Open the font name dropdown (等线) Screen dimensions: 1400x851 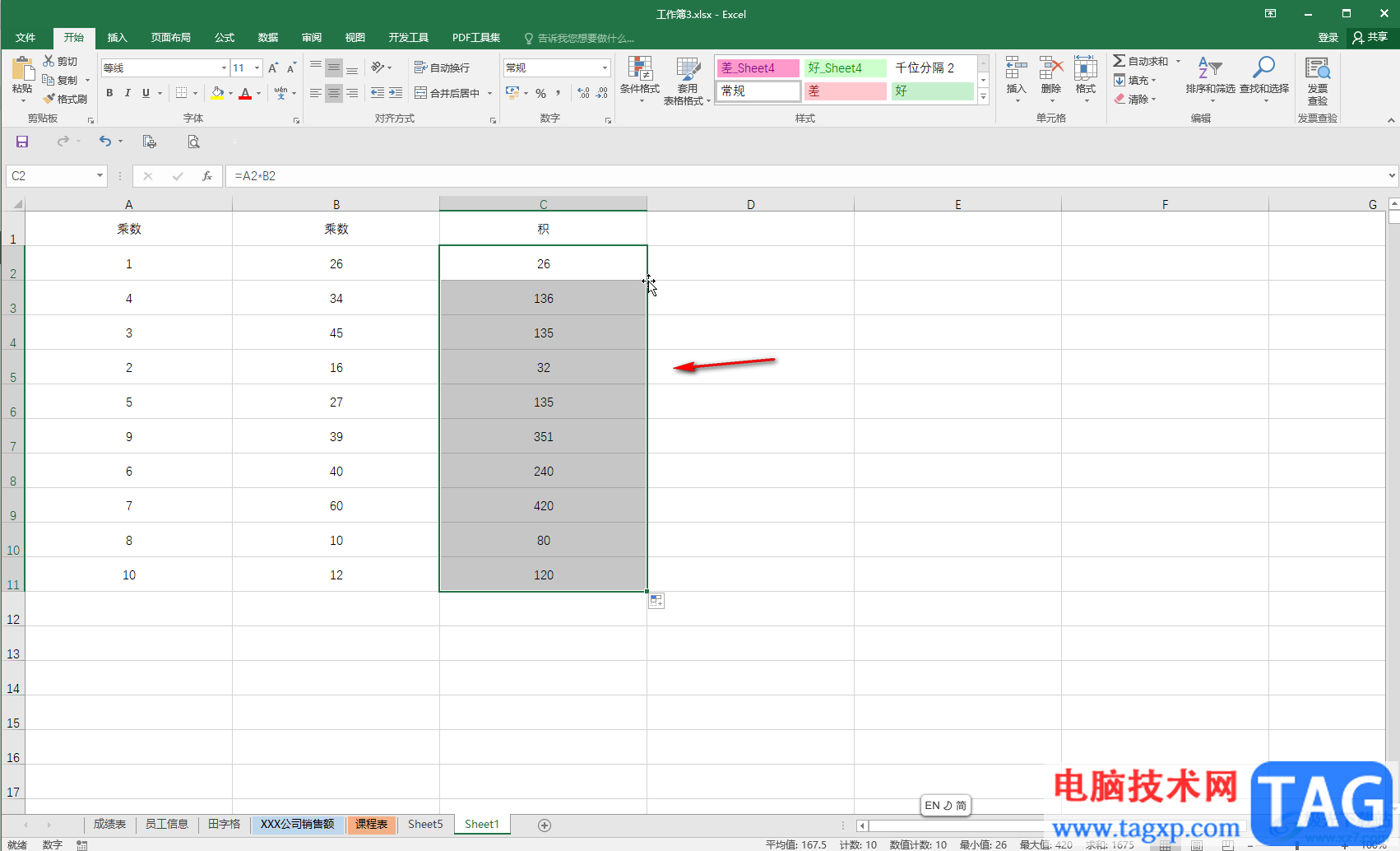(x=224, y=68)
